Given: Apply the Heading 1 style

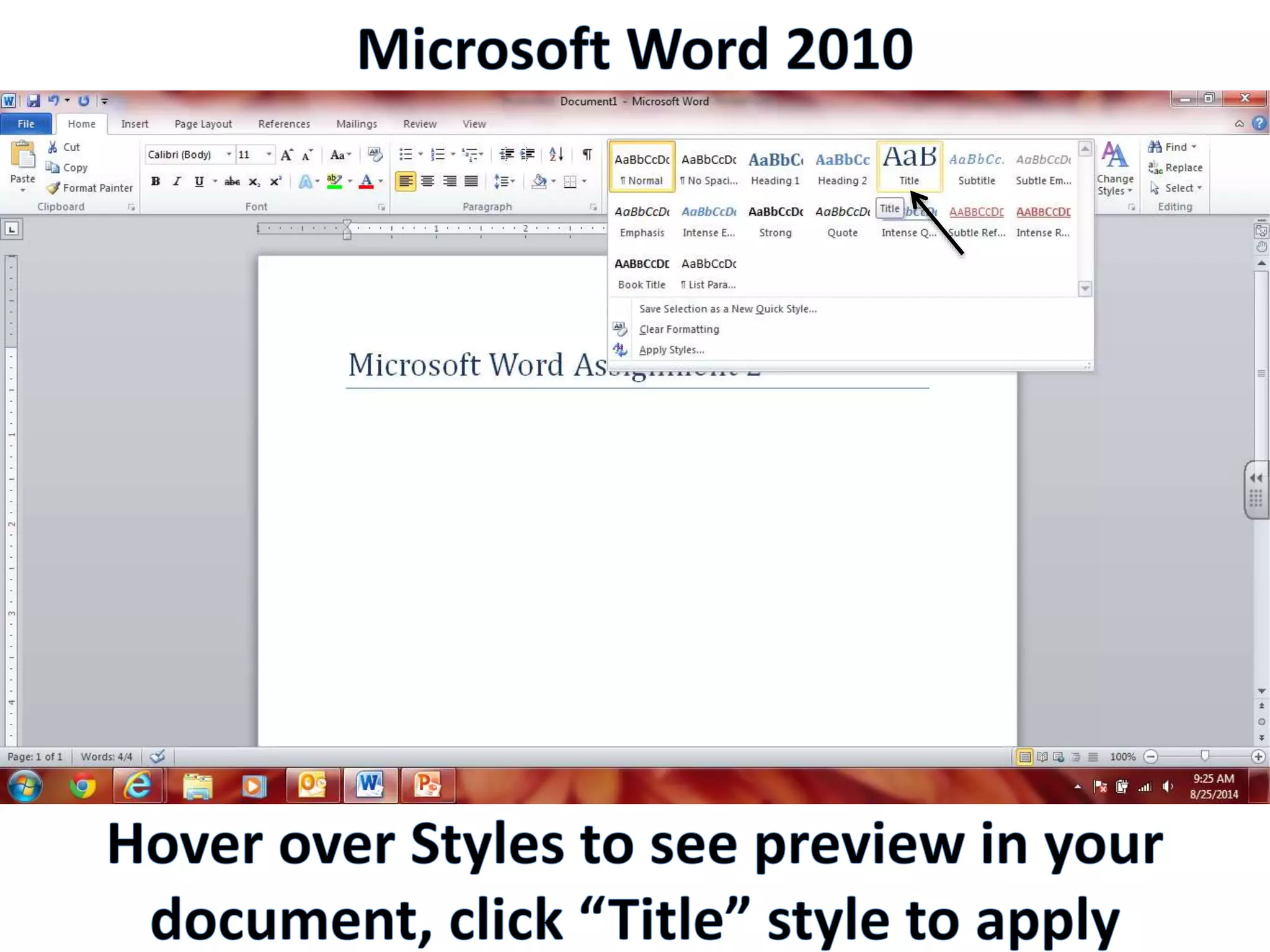Looking at the screenshot, I should click(x=775, y=166).
